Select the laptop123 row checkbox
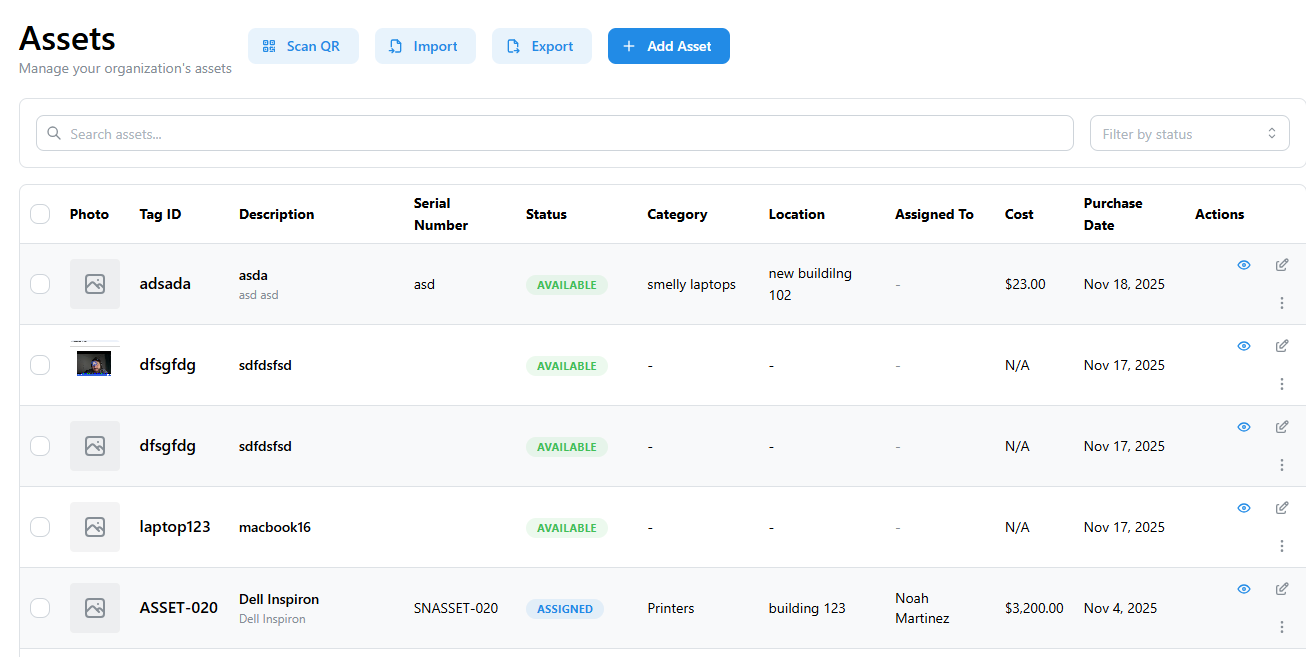This screenshot has width=1306, height=657. click(x=40, y=527)
